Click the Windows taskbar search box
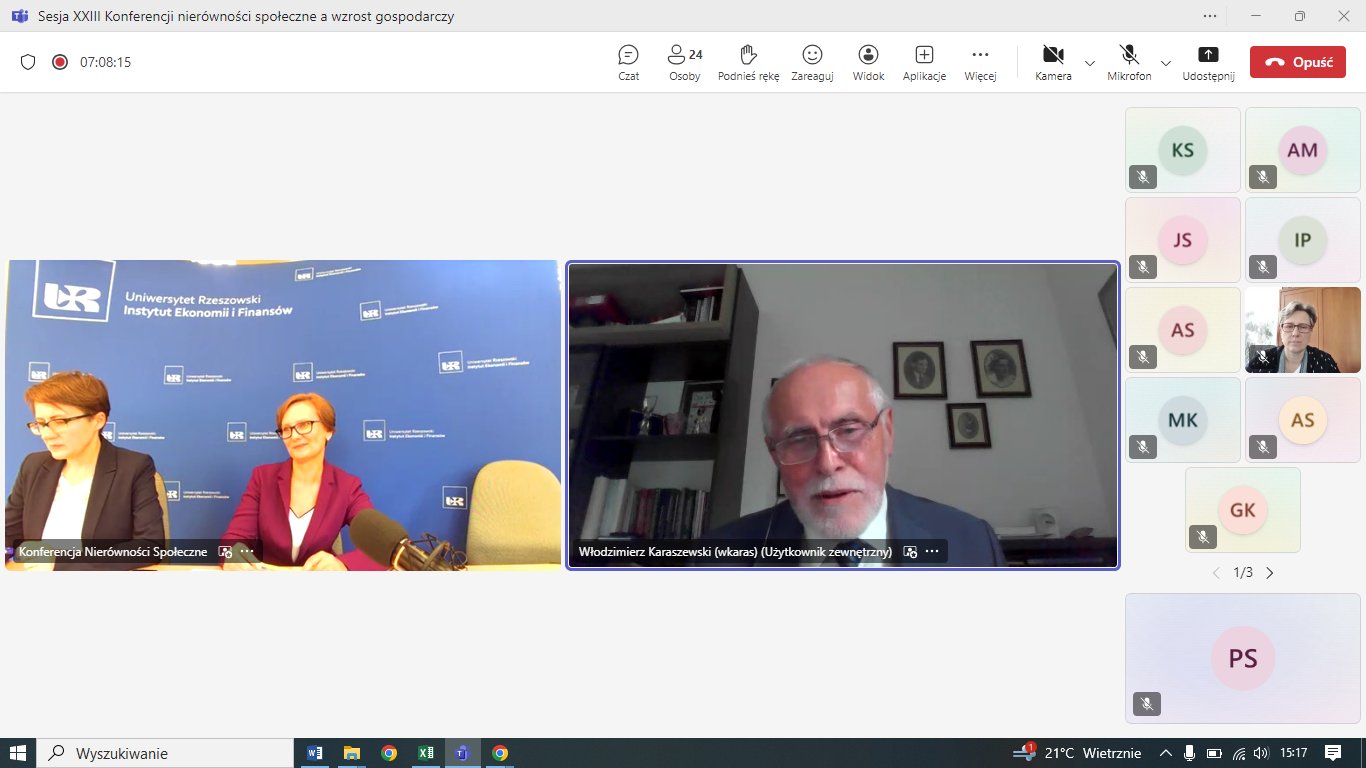1366x768 pixels. point(165,753)
